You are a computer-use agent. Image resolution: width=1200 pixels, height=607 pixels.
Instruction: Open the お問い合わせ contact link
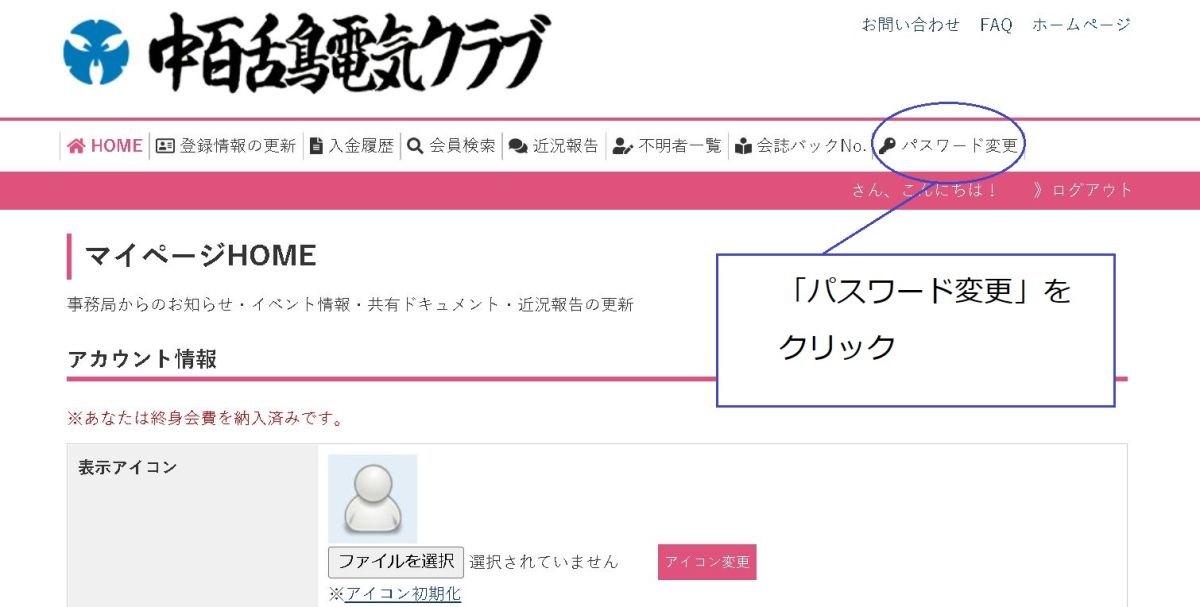(x=910, y=25)
